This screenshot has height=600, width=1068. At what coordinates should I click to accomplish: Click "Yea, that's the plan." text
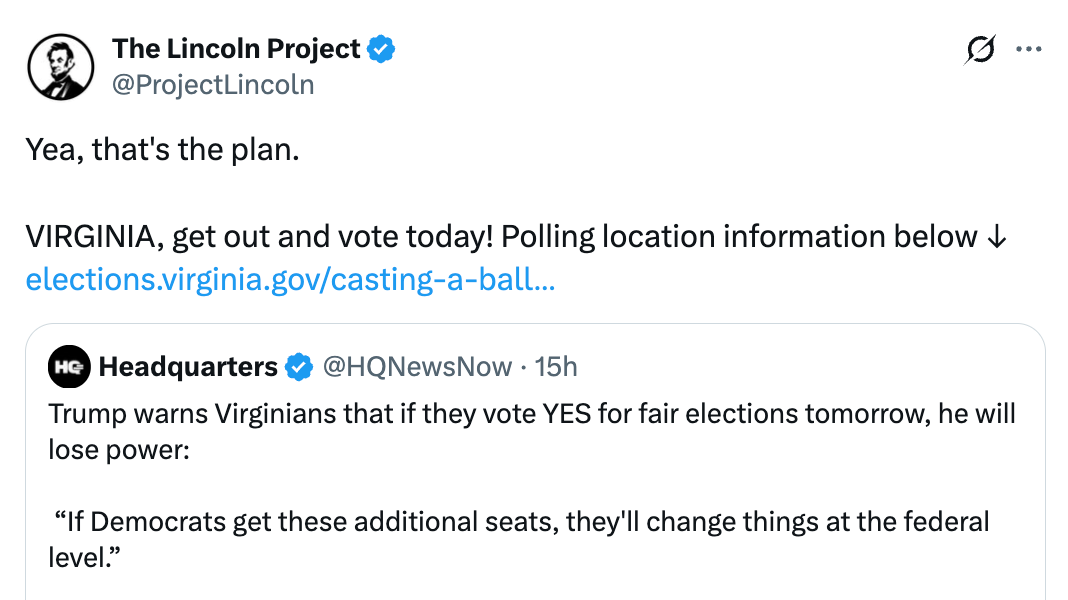(x=162, y=151)
